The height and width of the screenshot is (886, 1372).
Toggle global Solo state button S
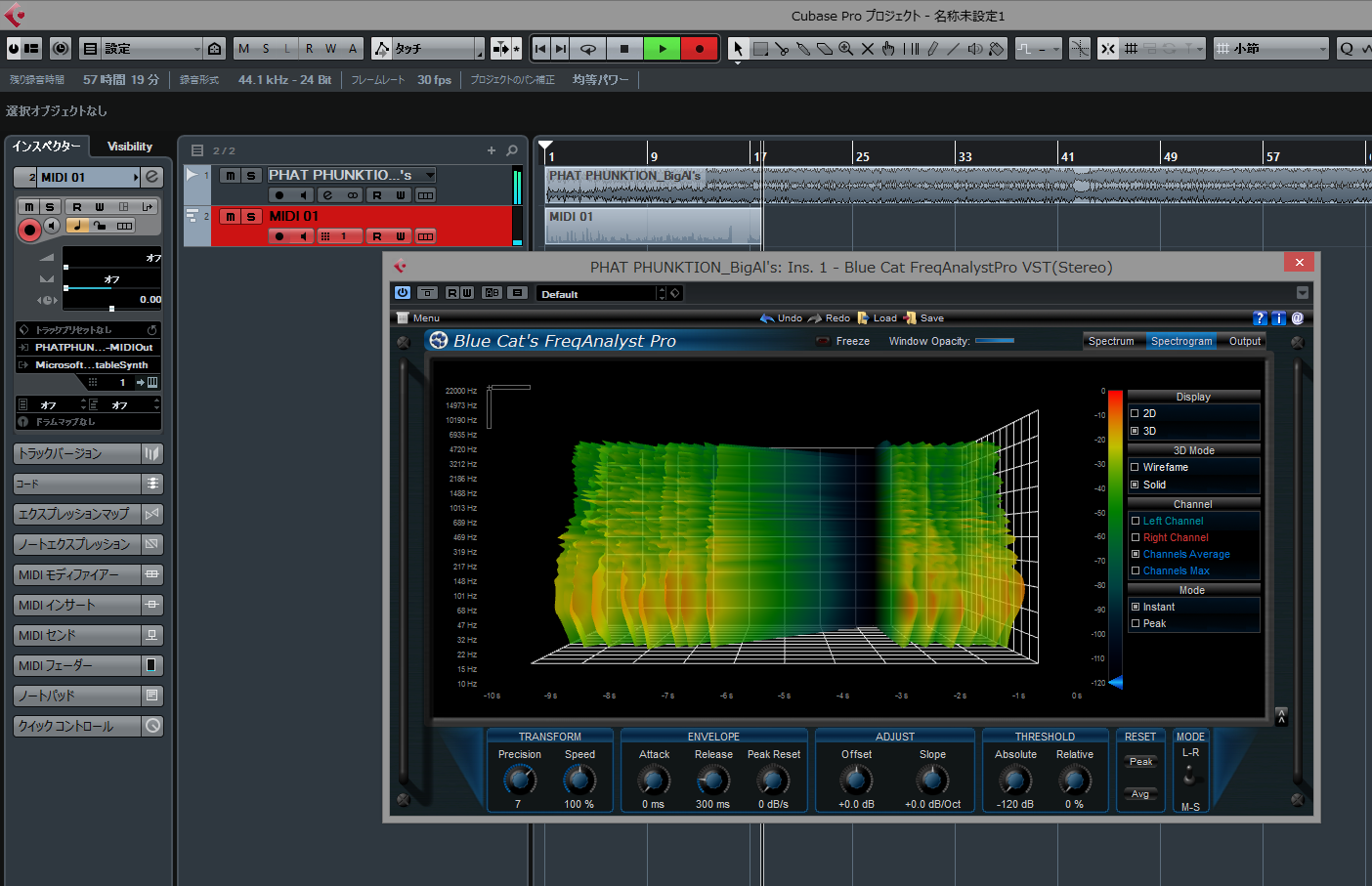click(x=266, y=48)
